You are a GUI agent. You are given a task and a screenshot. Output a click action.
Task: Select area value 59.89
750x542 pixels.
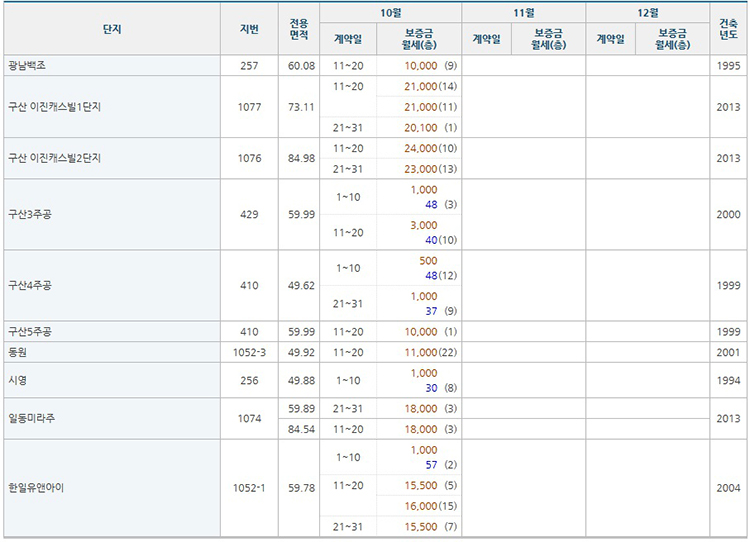point(301,409)
